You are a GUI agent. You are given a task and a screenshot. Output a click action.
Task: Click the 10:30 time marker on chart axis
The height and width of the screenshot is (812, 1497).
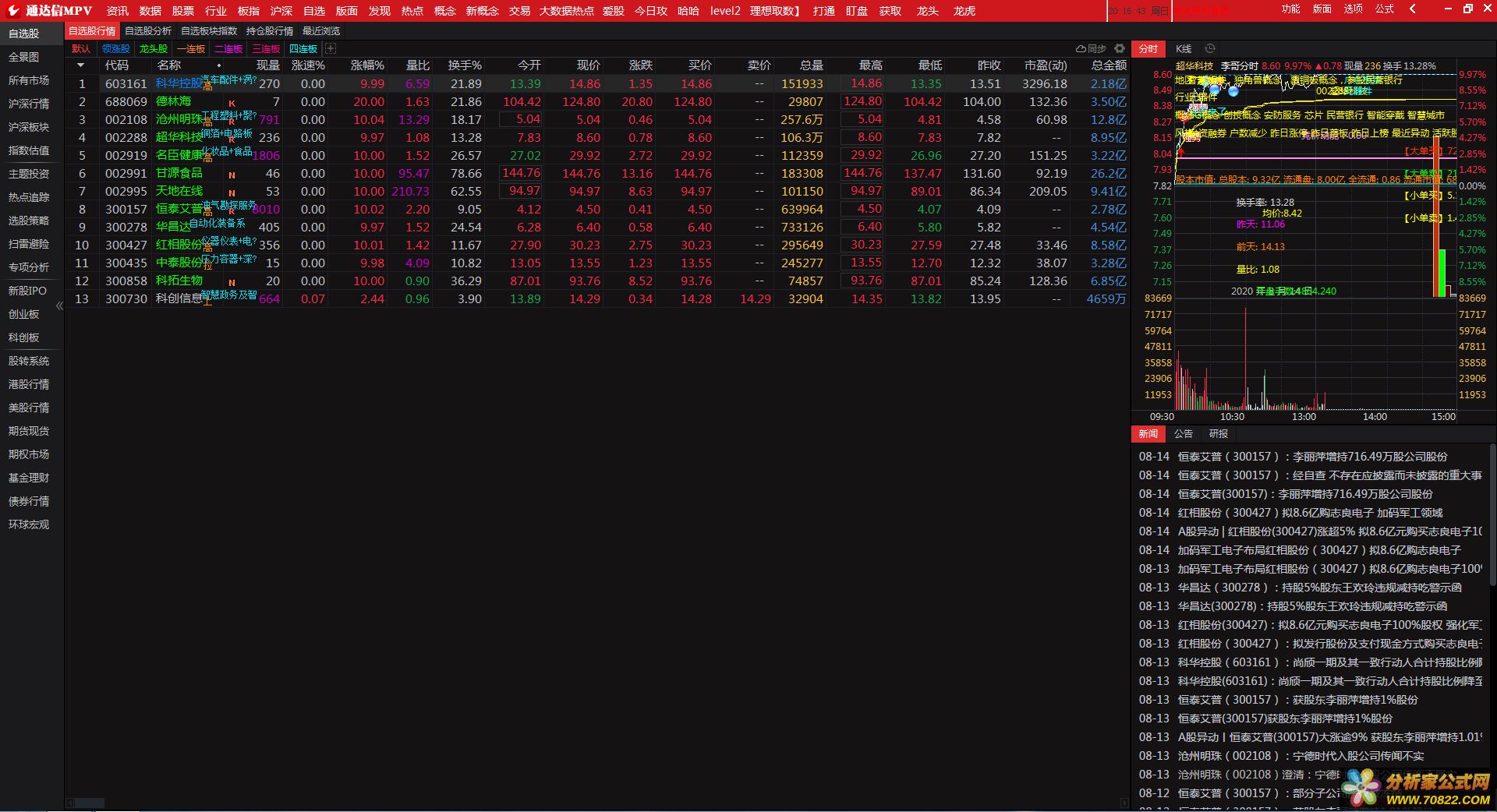(x=1232, y=417)
